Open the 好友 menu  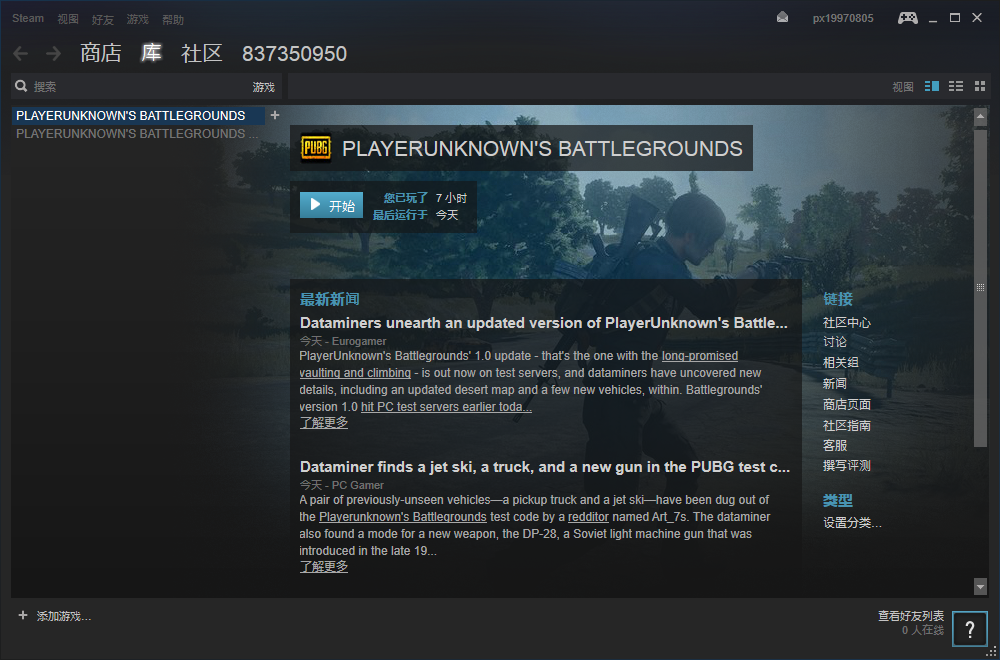tap(103, 20)
